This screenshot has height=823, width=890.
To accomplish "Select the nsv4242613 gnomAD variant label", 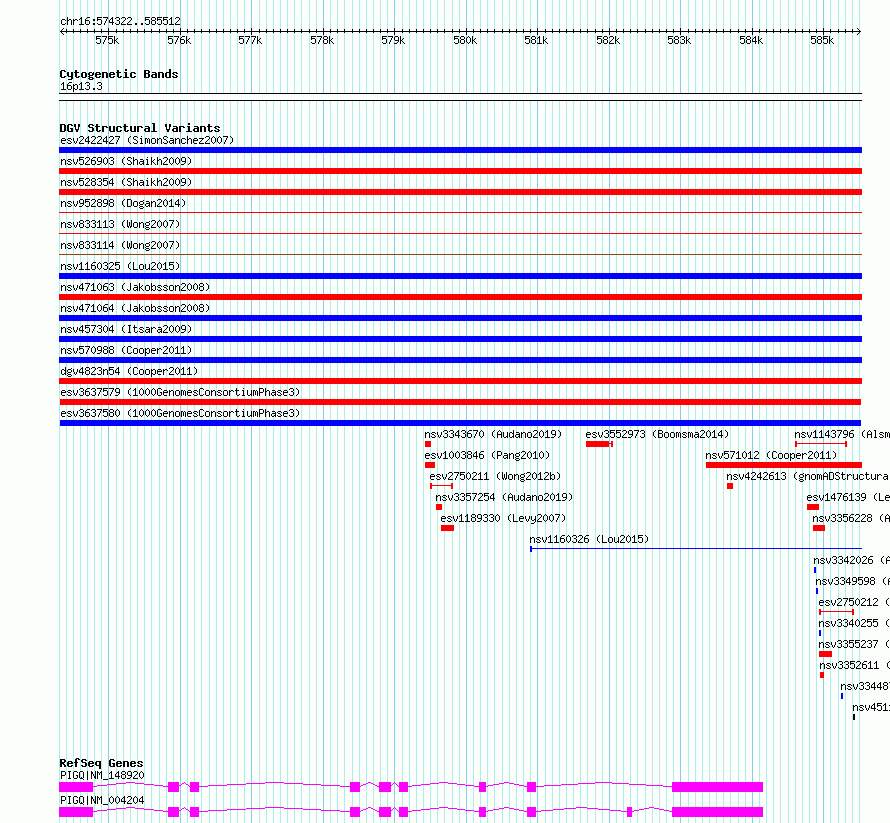I will coord(808,476).
